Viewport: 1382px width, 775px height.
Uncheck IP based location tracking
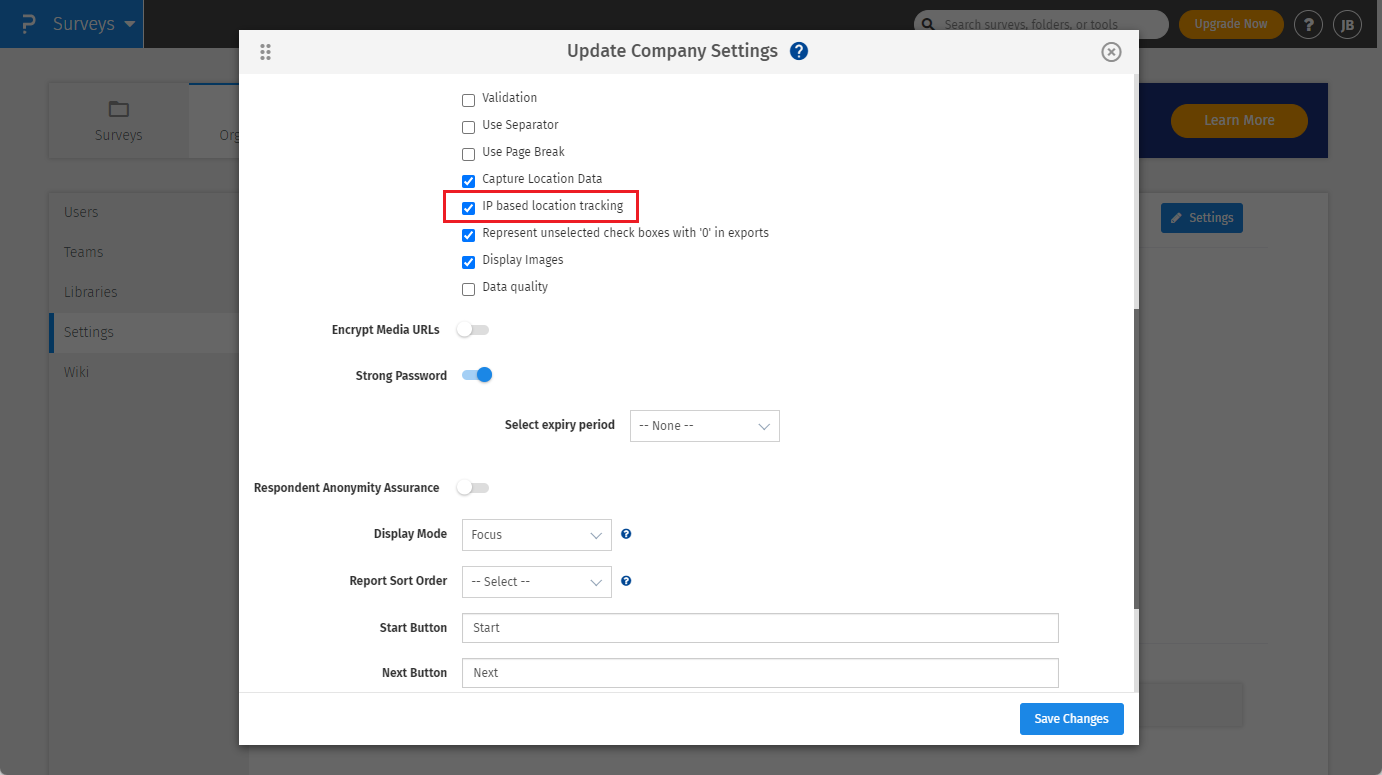click(468, 208)
